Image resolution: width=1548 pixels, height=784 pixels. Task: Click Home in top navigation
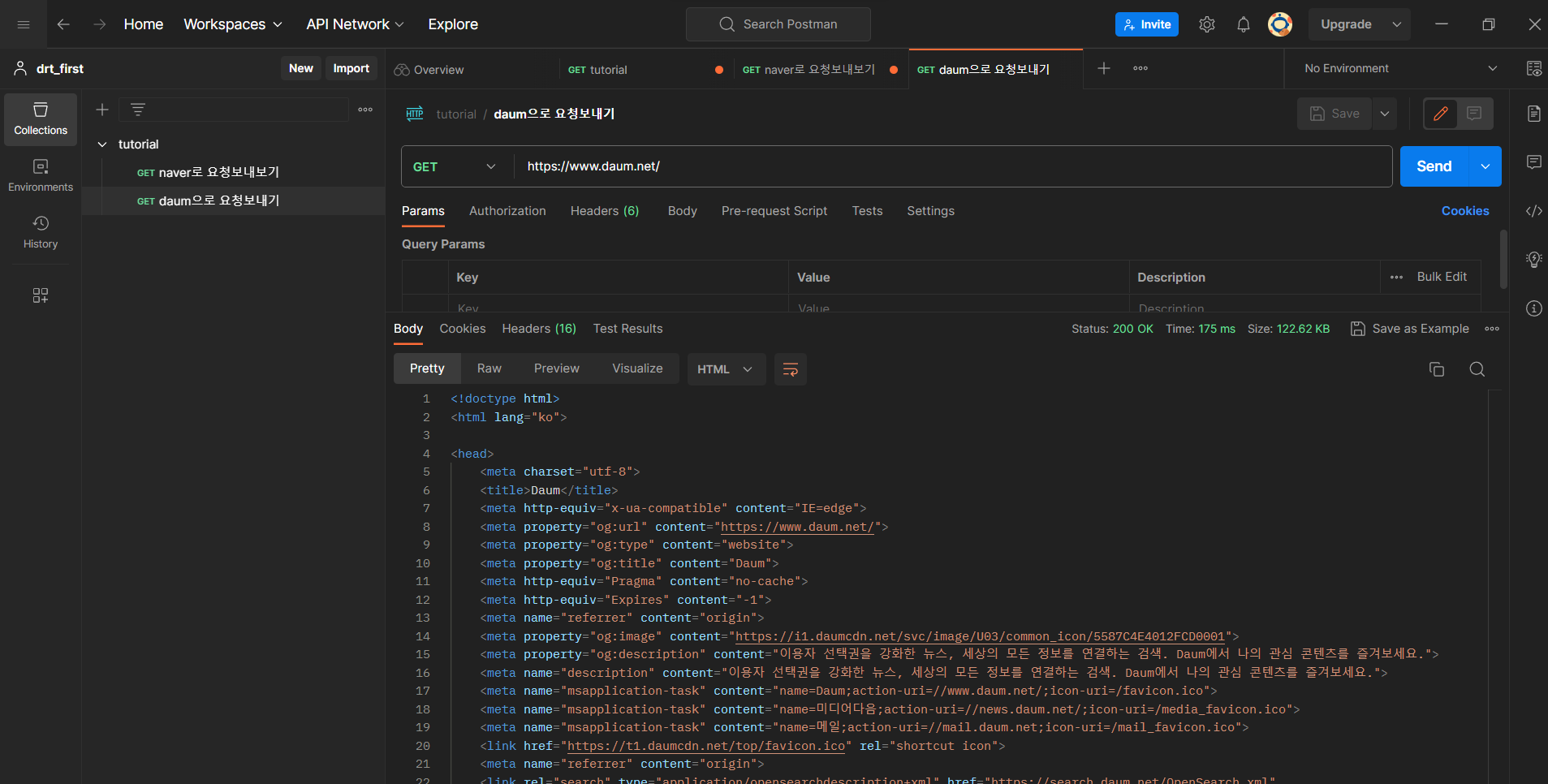point(144,24)
